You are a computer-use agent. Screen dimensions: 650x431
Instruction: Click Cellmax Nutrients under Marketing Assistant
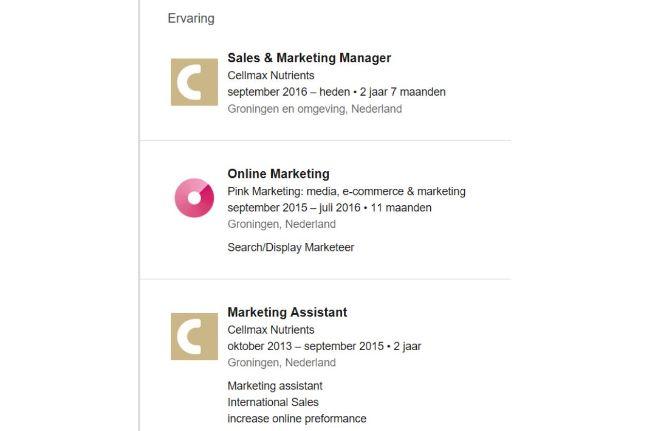pyautogui.click(x=271, y=329)
